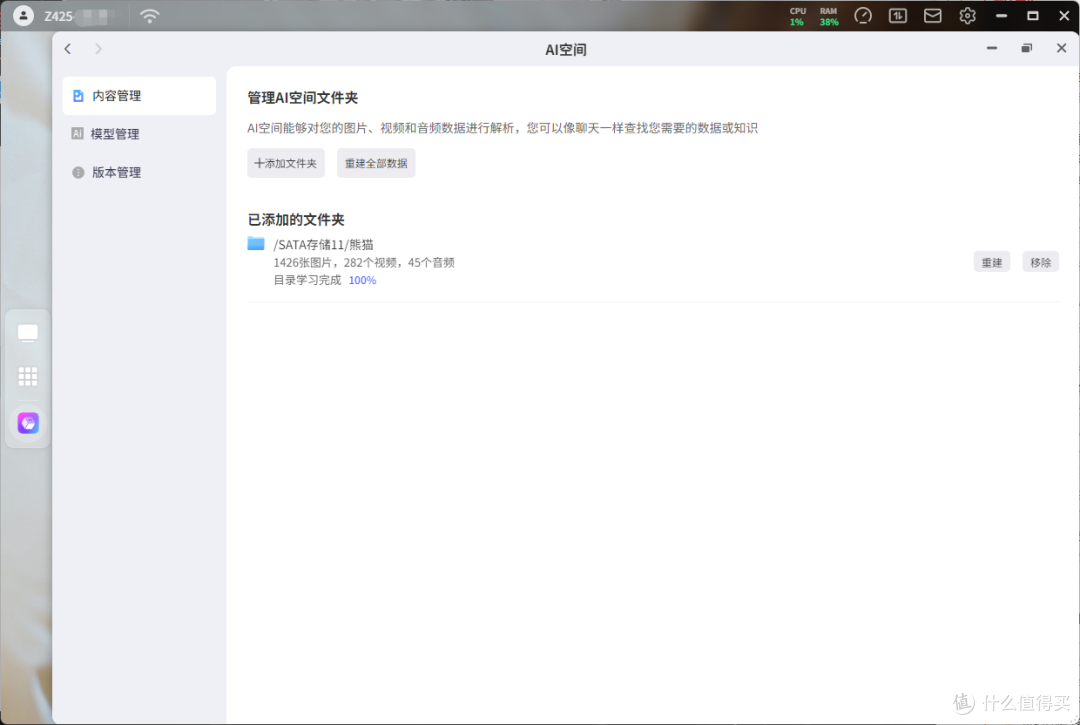The image size is (1080, 725).
Task: Click the blue folder icon of /SATA存储11/熊猫
Action: [x=256, y=243]
